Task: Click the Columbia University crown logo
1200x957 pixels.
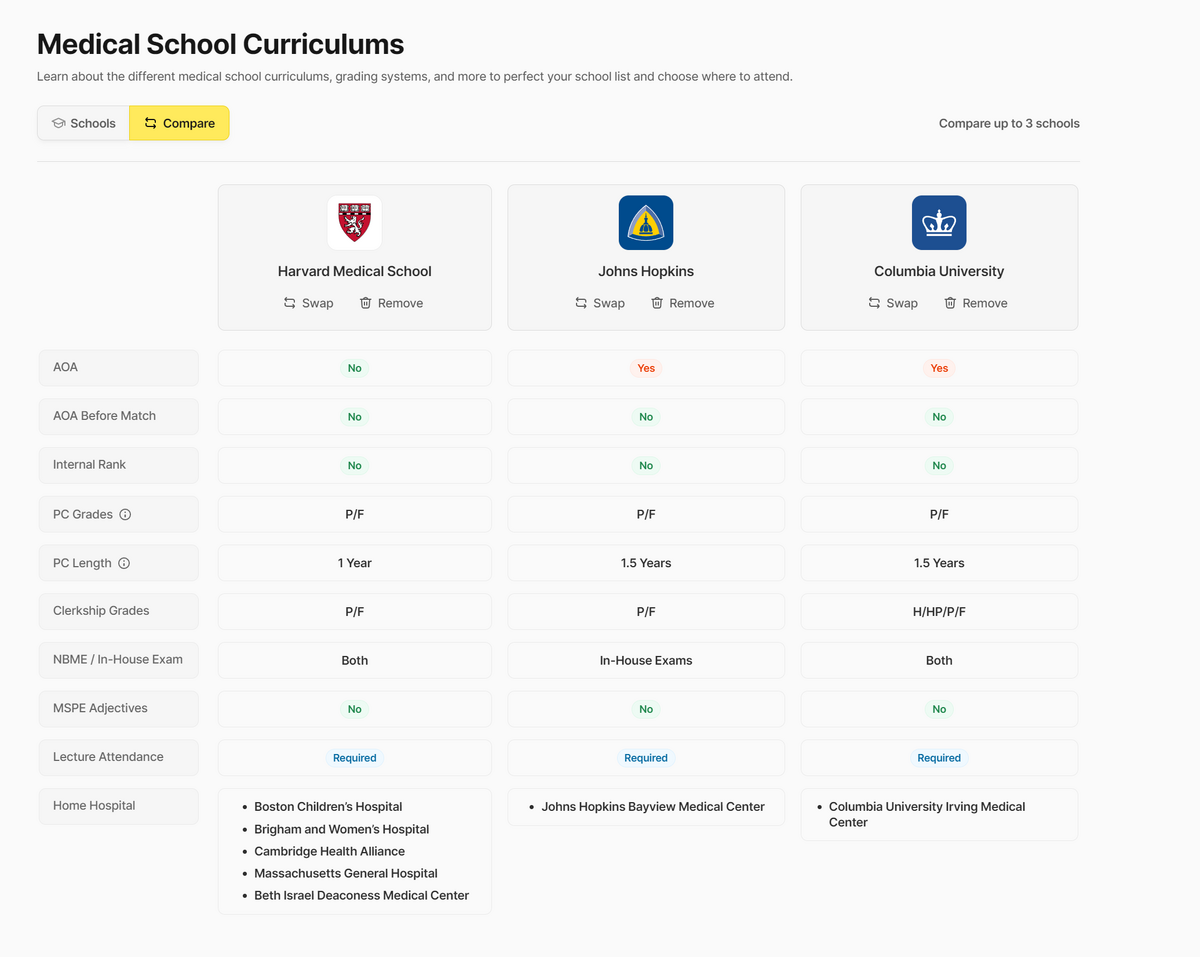Action: click(939, 222)
